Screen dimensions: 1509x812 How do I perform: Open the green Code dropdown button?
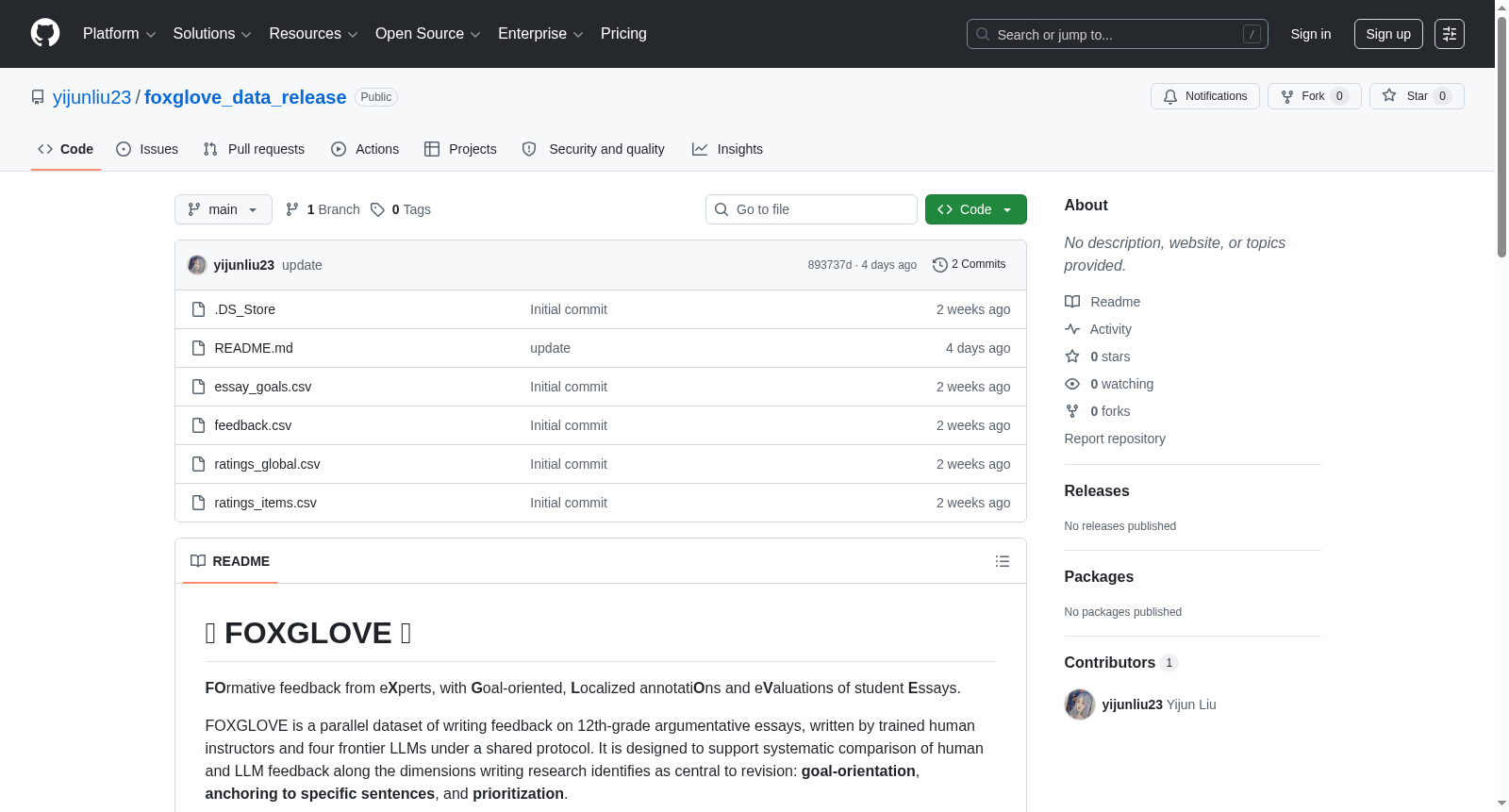pos(976,209)
